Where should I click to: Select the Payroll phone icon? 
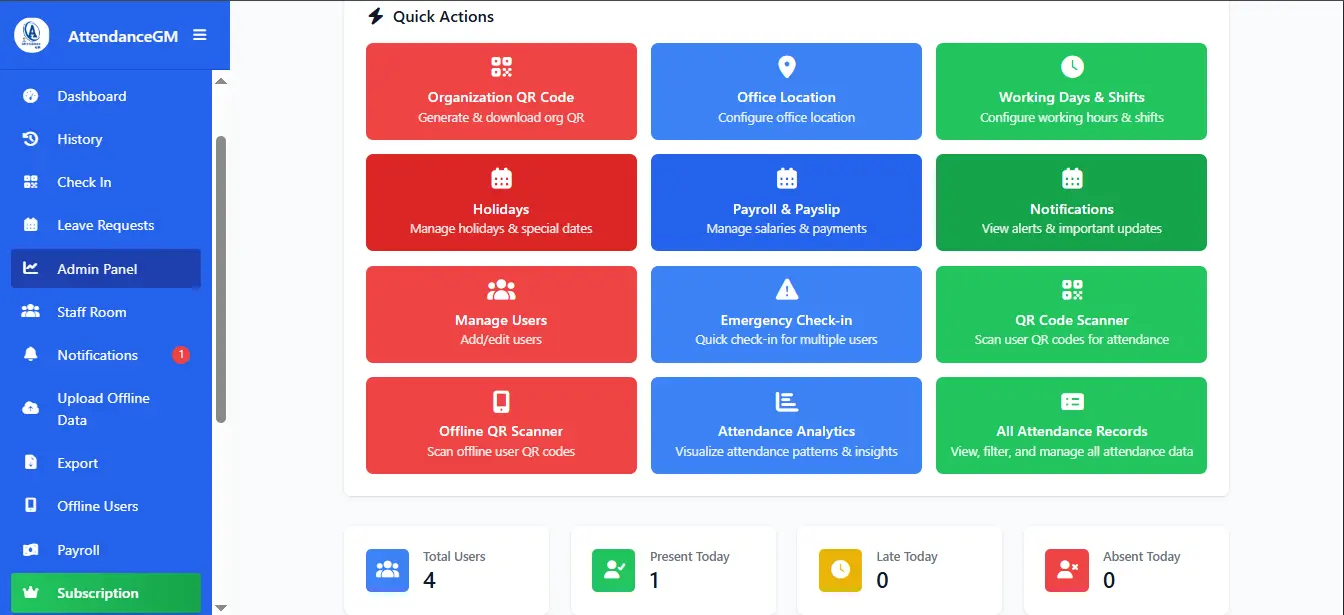point(34,549)
